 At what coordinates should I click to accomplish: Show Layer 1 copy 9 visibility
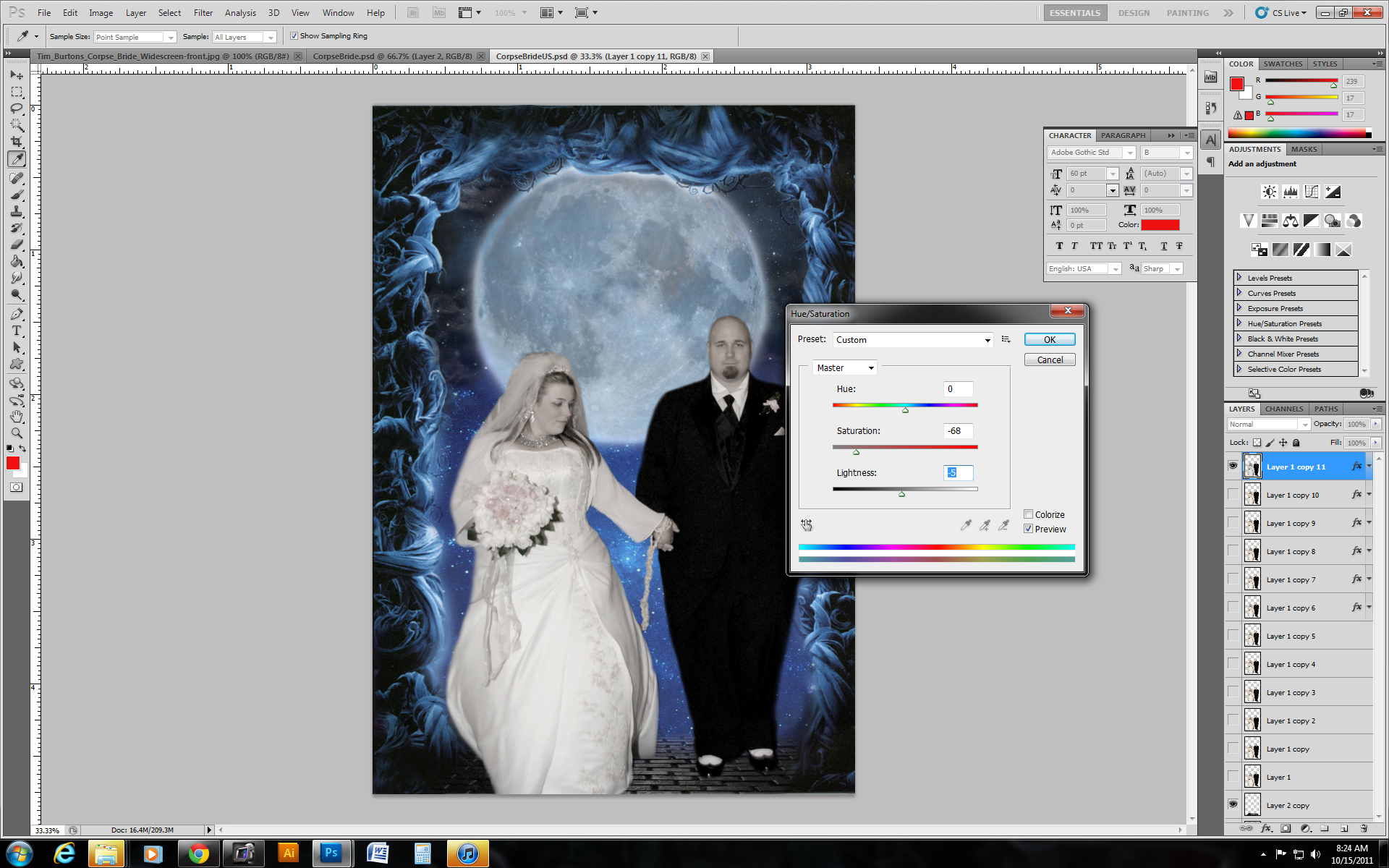tap(1233, 523)
